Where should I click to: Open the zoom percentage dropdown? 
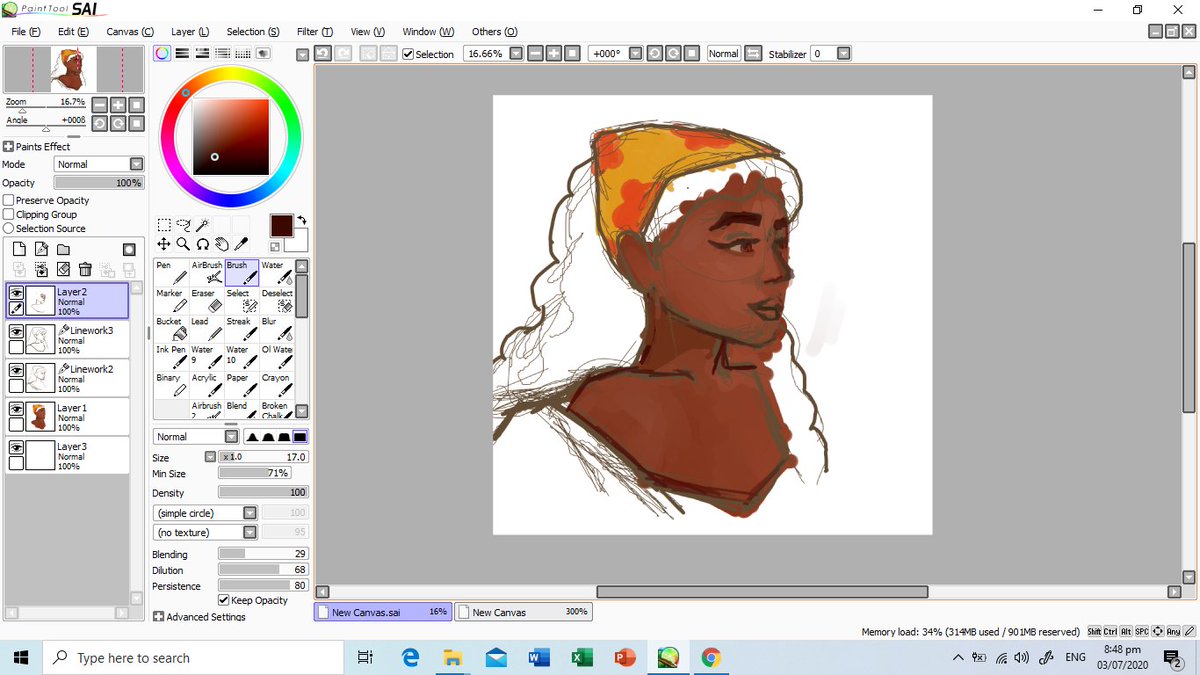coord(516,54)
